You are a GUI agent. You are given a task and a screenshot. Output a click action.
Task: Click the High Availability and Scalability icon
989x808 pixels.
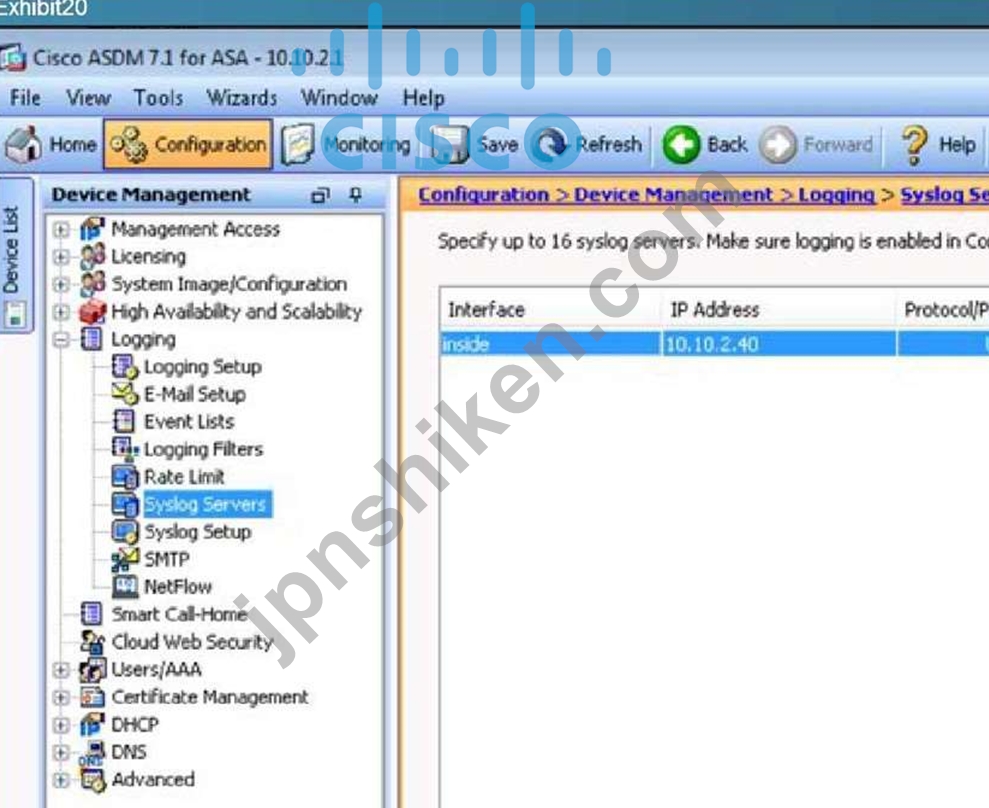coord(92,312)
